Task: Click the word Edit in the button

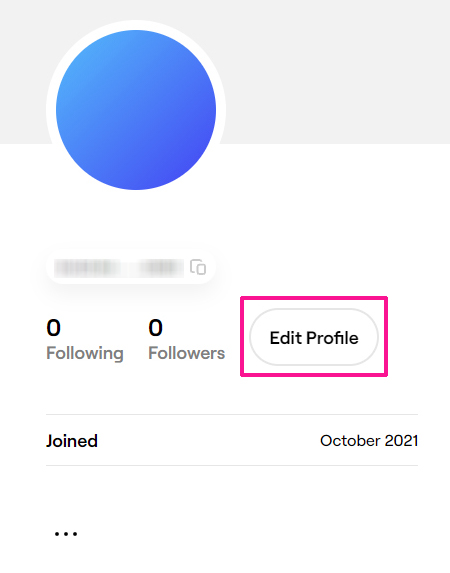Action: pyautogui.click(x=285, y=338)
